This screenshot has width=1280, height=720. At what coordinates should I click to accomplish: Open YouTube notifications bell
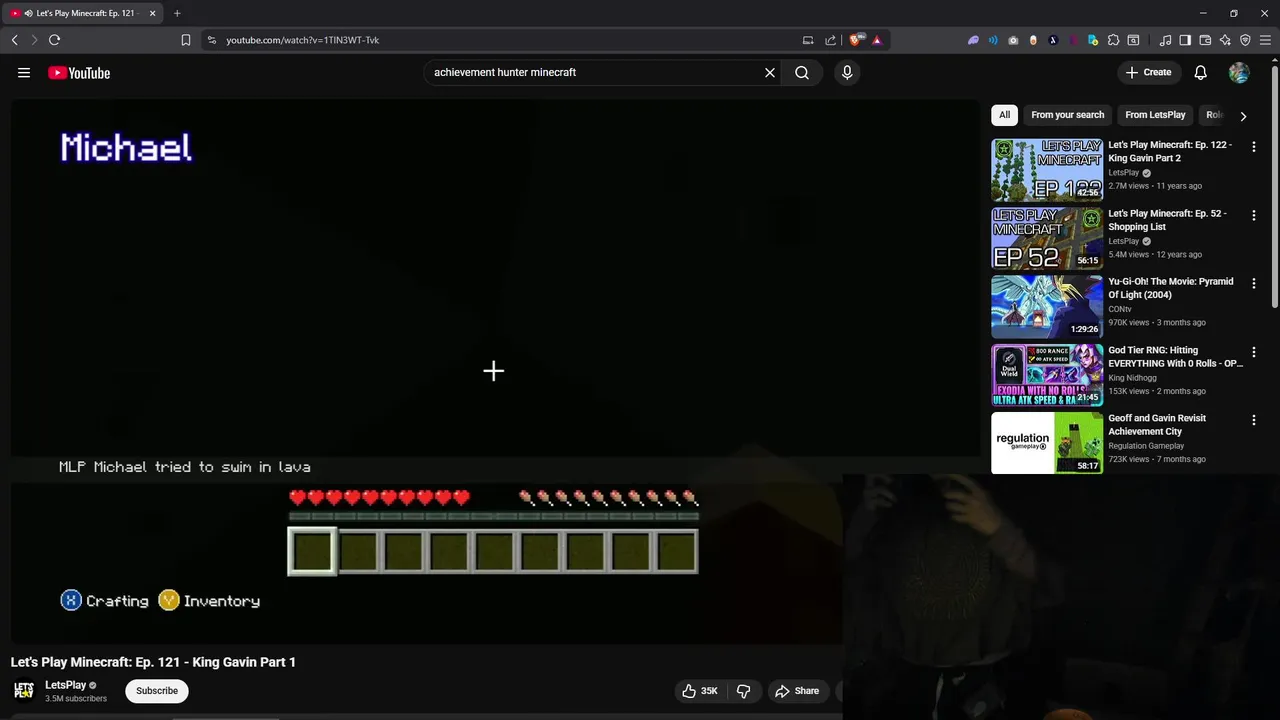[x=1201, y=72]
